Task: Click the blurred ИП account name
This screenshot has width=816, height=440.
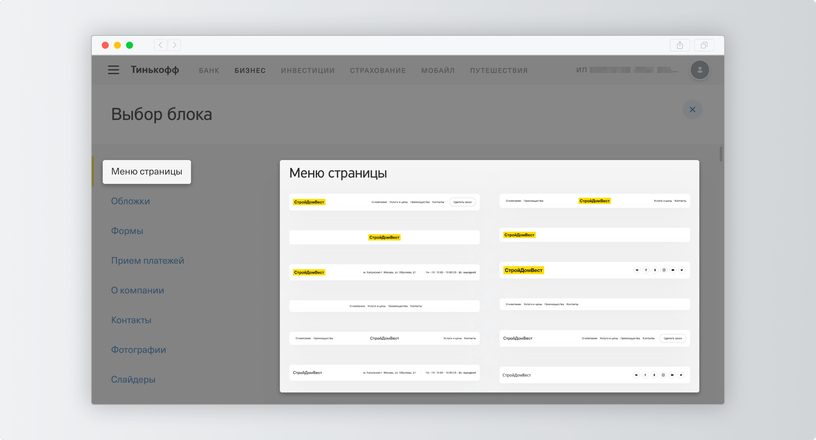Action: tap(627, 70)
